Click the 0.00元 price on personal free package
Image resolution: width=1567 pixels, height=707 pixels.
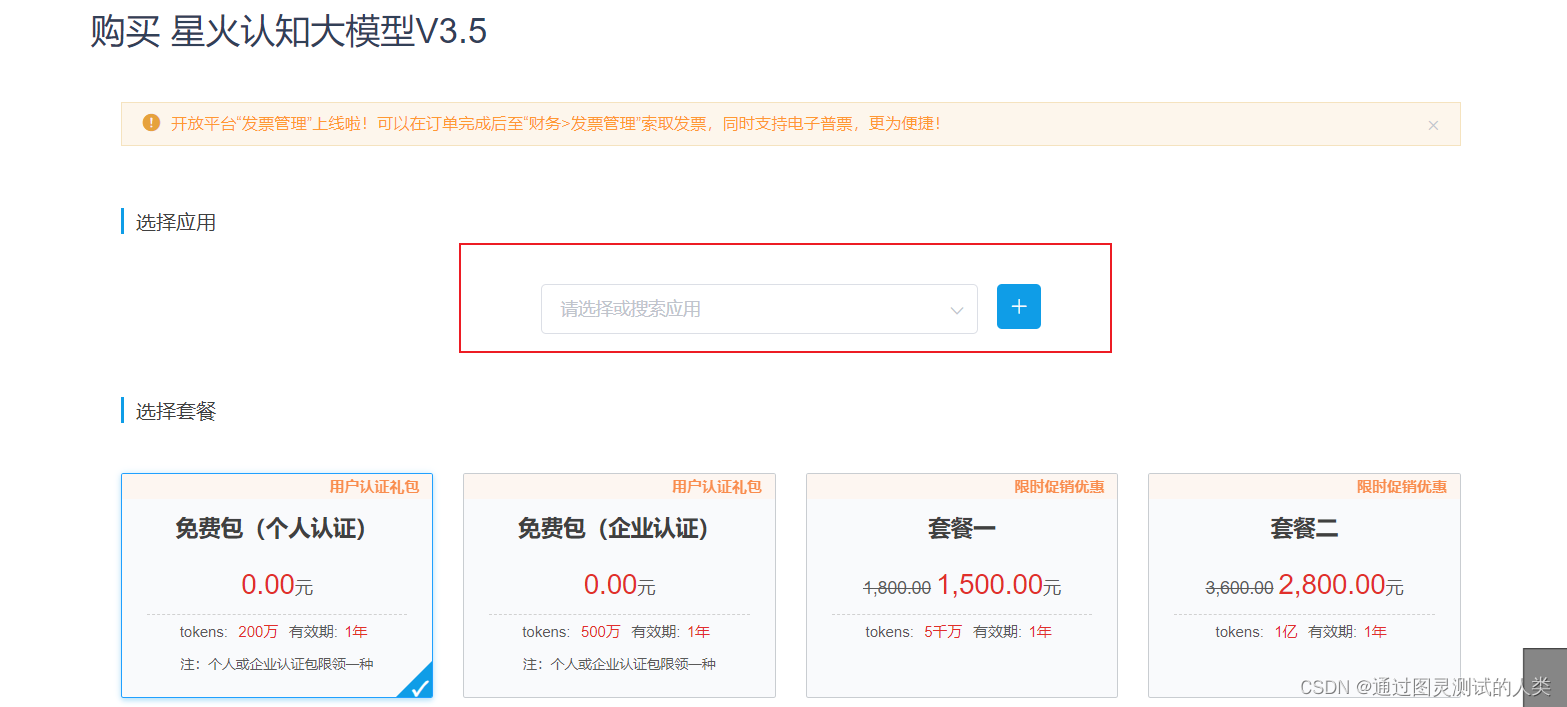(277, 585)
